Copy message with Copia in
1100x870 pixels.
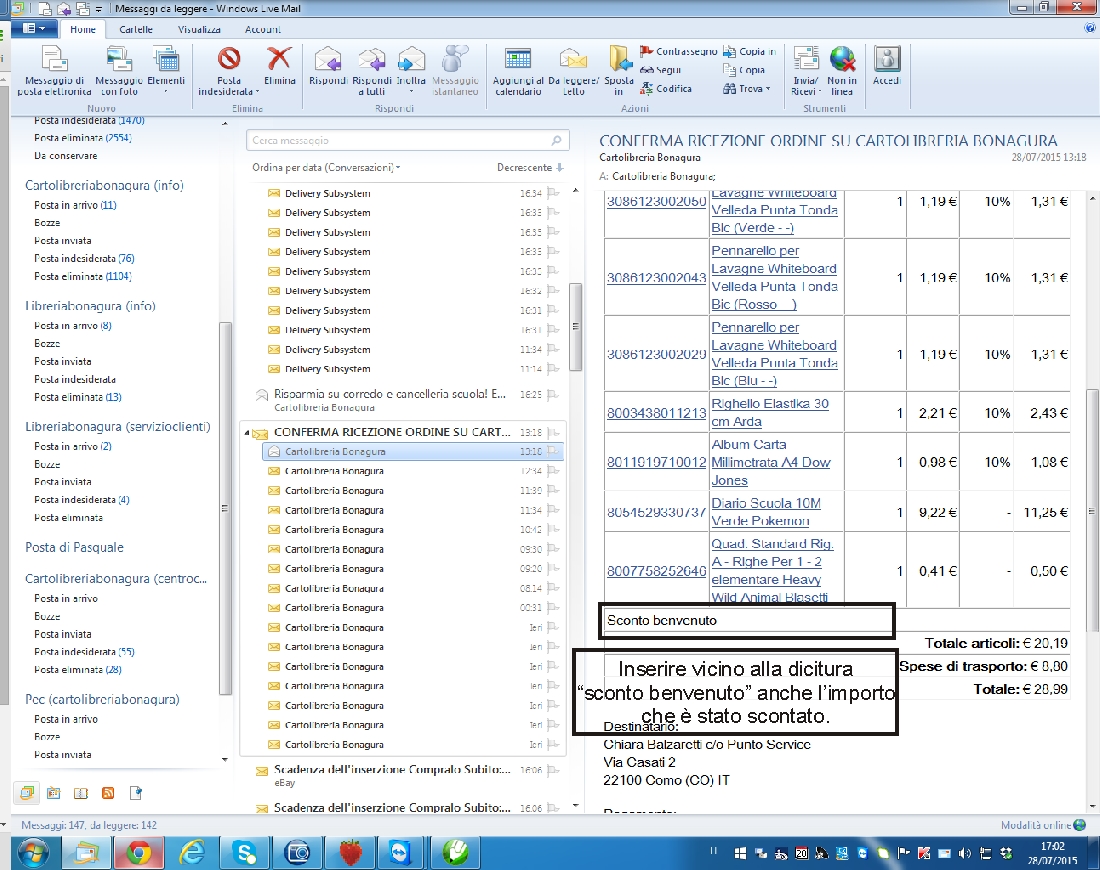pyautogui.click(x=749, y=51)
